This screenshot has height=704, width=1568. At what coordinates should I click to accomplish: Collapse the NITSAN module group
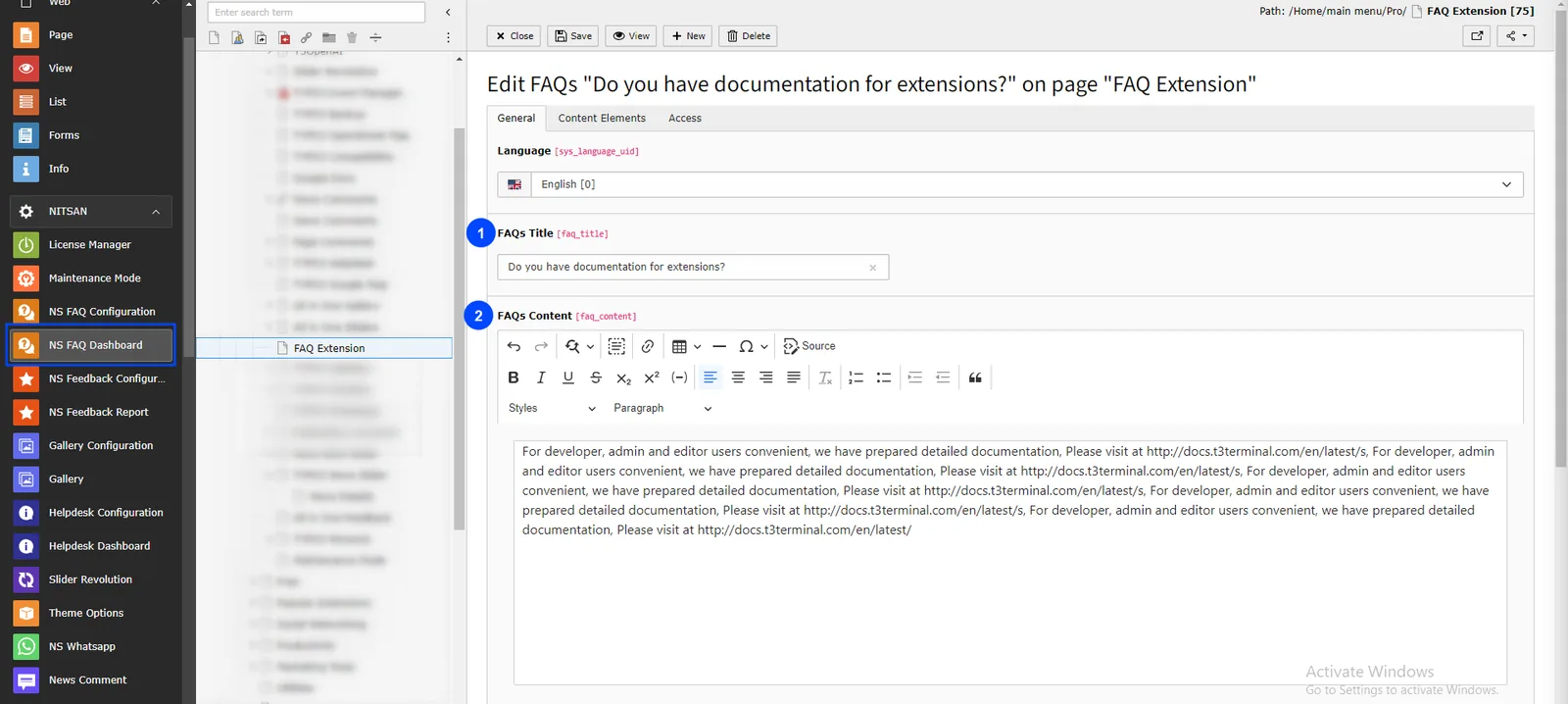pos(91,212)
